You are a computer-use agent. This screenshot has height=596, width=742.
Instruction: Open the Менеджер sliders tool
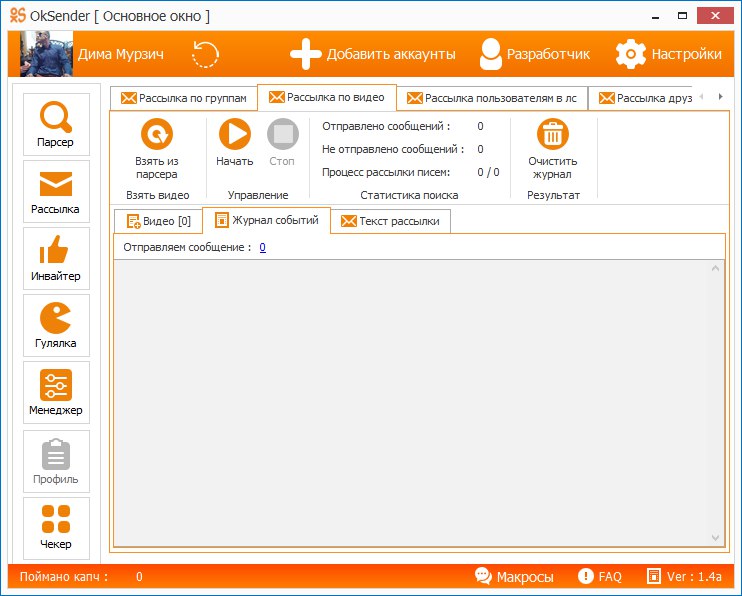point(56,393)
